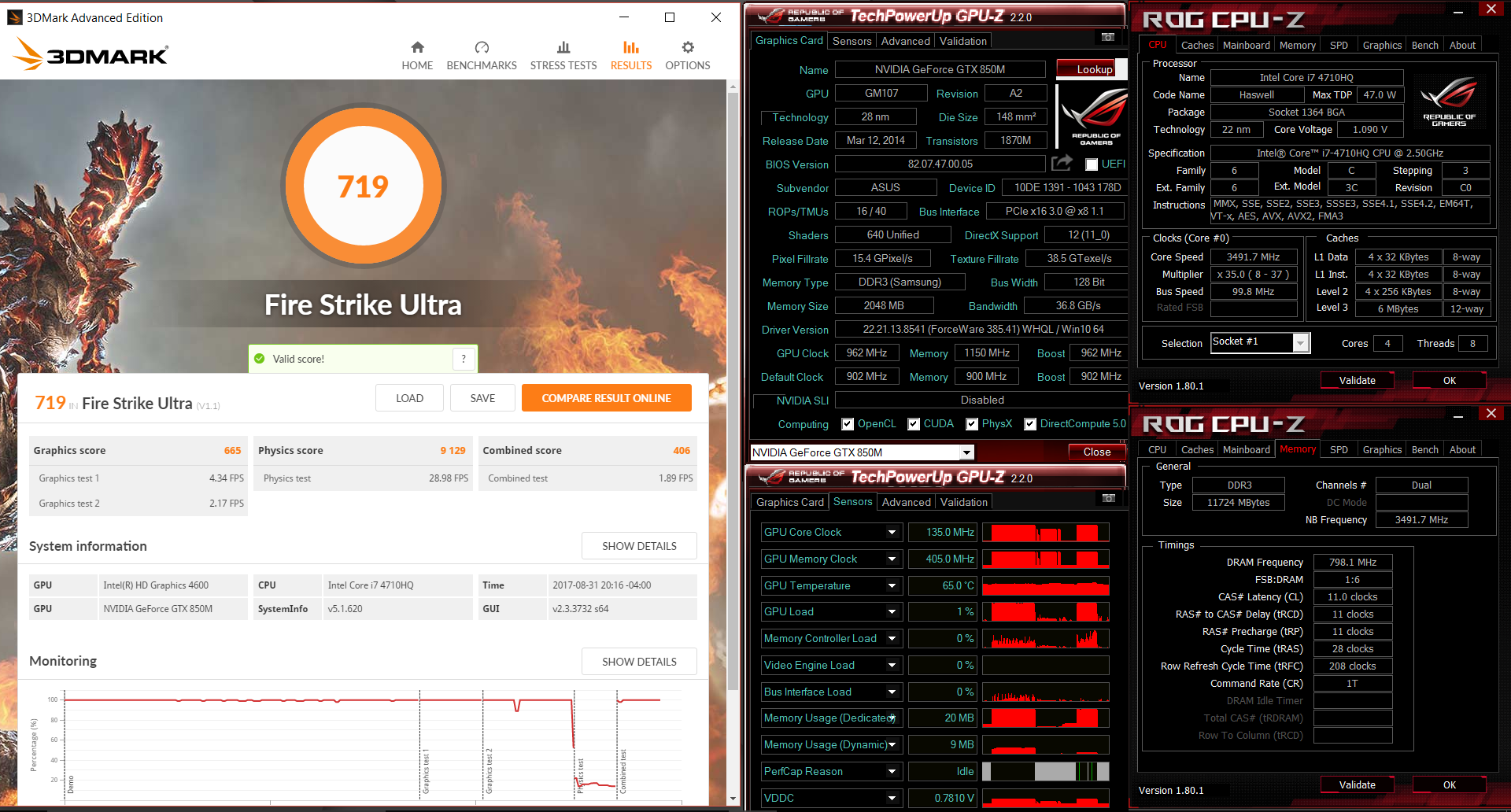Click the 3DMark vertical scrollbar
Image resolution: width=1511 pixels, height=812 pixels.
coord(733,393)
